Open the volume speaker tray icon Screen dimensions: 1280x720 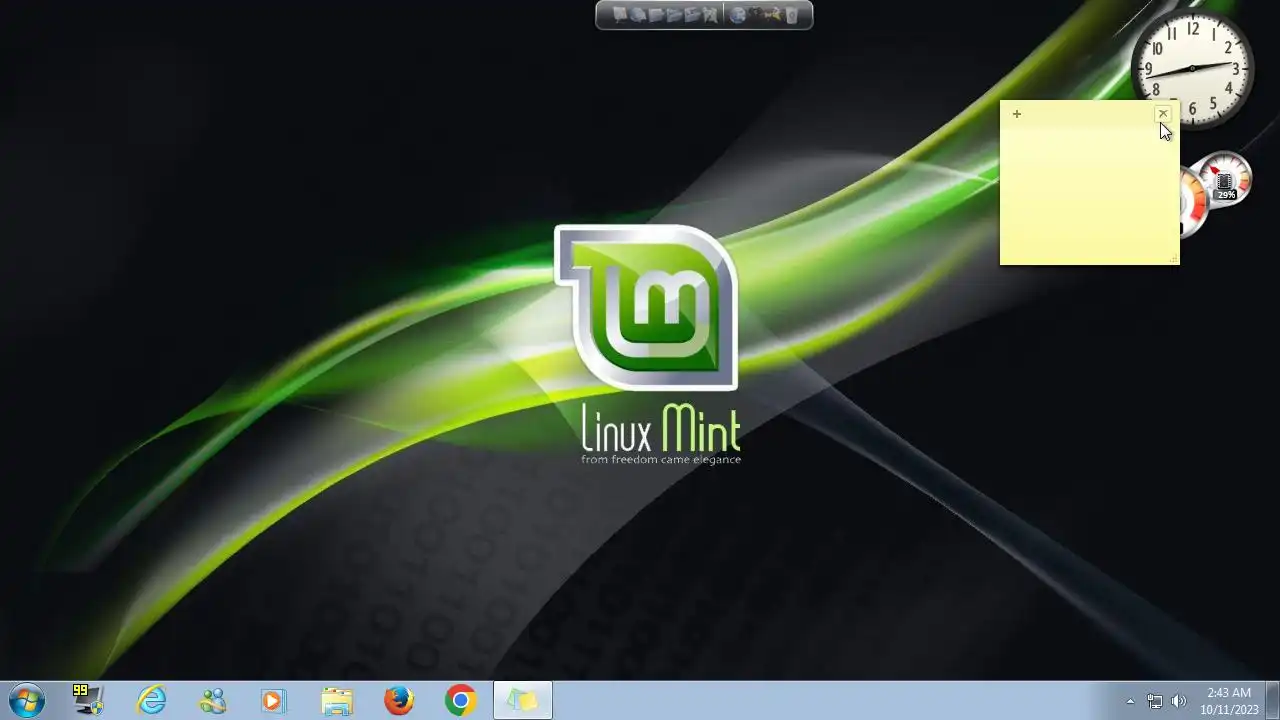click(x=1179, y=701)
